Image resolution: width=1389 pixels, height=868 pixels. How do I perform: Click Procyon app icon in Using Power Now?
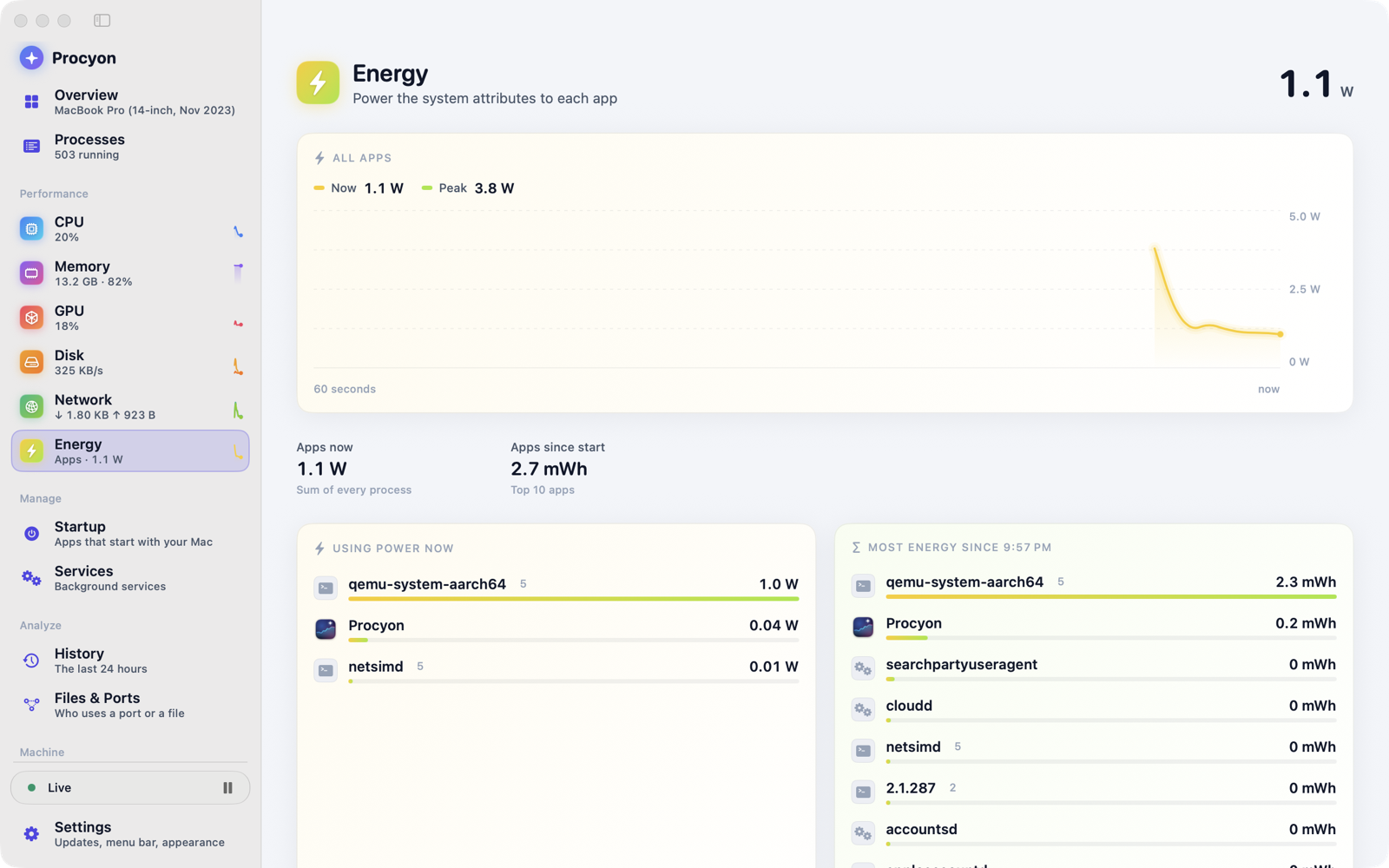click(326, 628)
